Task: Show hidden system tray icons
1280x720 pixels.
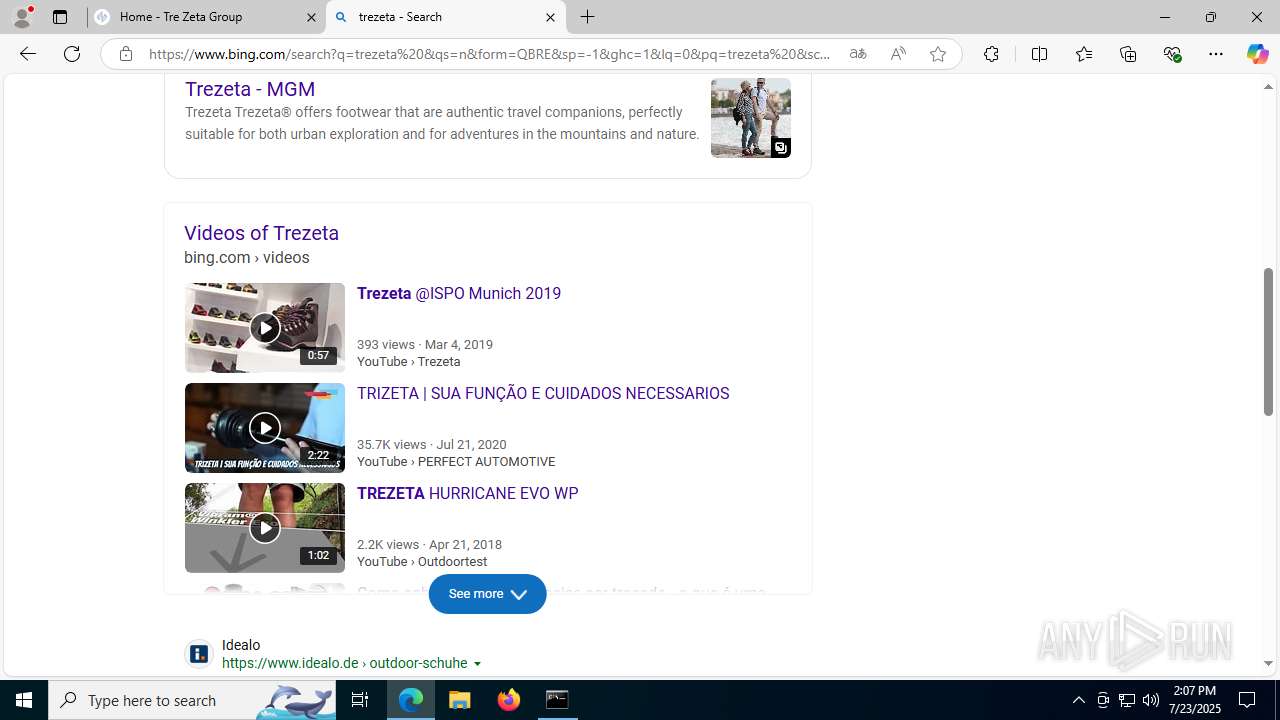Action: pyautogui.click(x=1078, y=700)
